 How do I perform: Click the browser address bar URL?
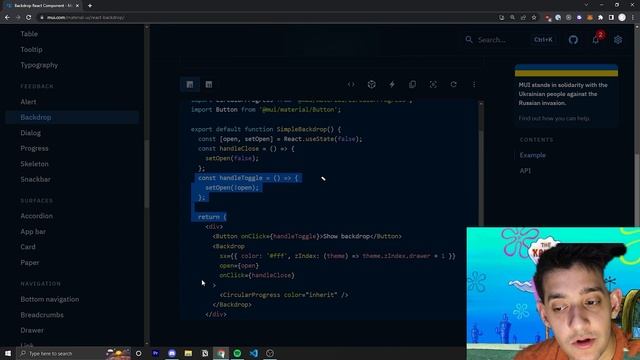[86, 18]
